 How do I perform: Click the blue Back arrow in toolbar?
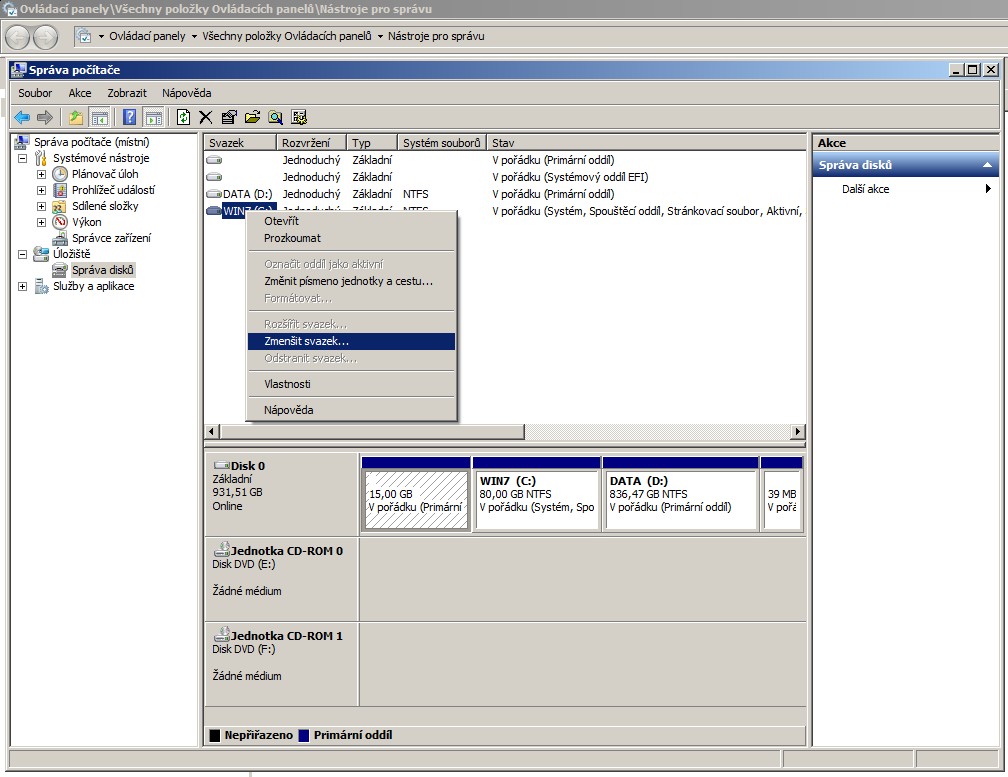(20, 117)
